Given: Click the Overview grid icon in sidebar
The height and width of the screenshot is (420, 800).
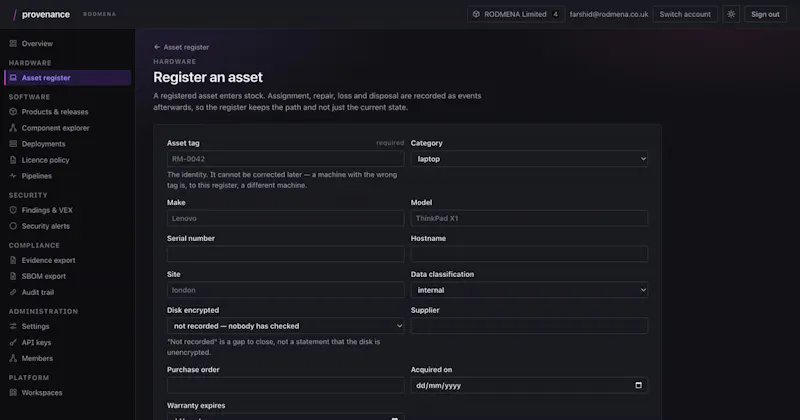Looking at the screenshot, I should click(13, 43).
